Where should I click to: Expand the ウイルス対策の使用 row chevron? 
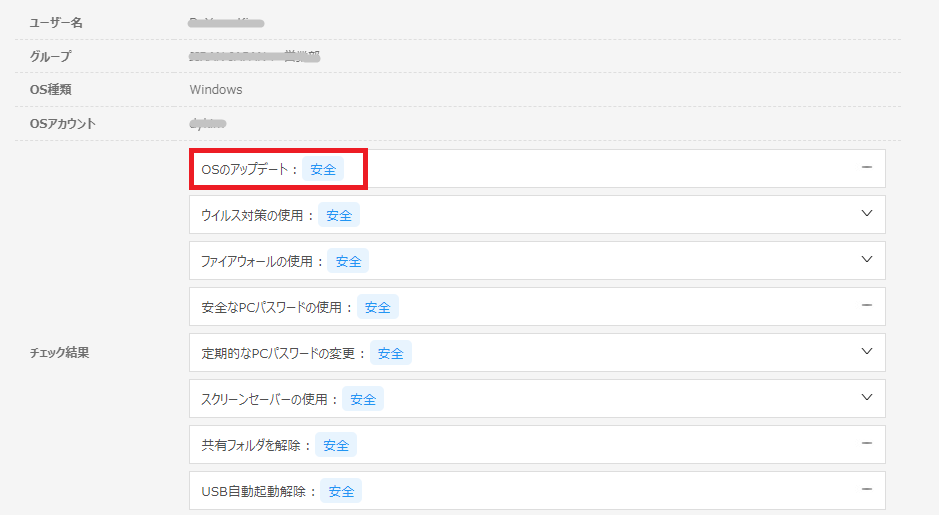coord(867,213)
